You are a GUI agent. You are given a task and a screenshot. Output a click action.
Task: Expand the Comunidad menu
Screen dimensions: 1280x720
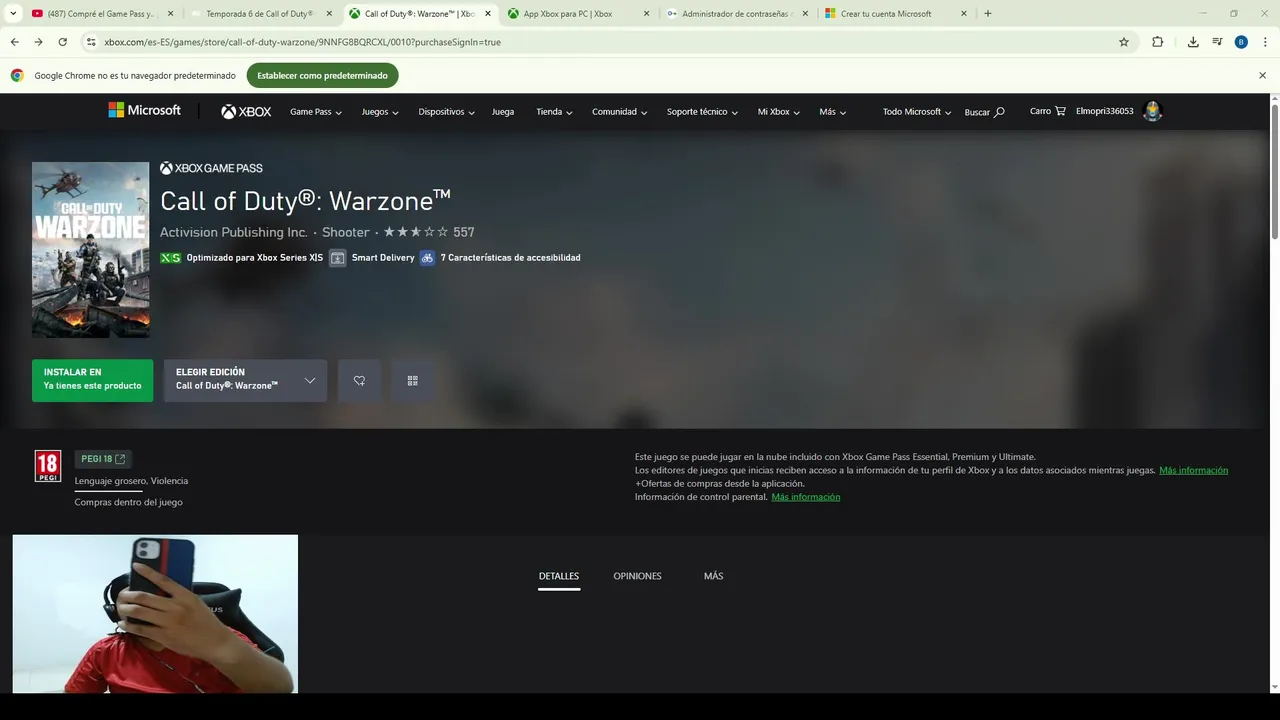coord(619,112)
